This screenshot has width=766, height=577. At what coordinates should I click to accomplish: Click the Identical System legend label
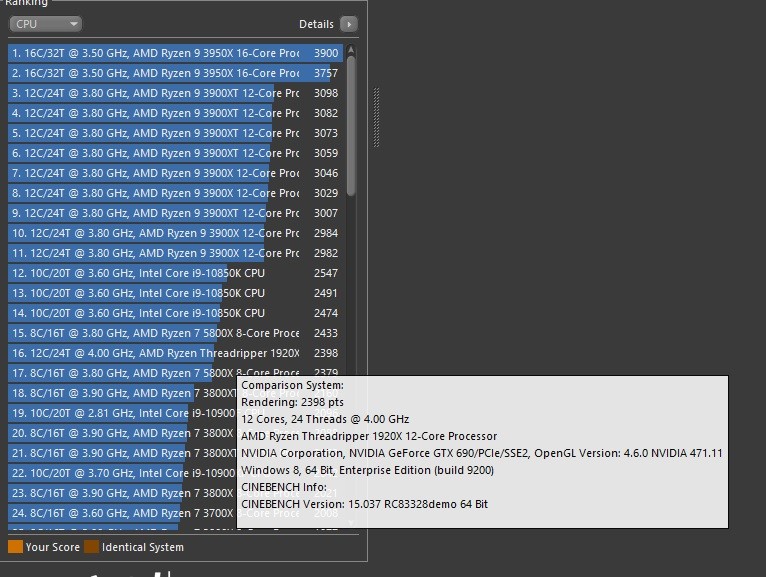[143, 548]
